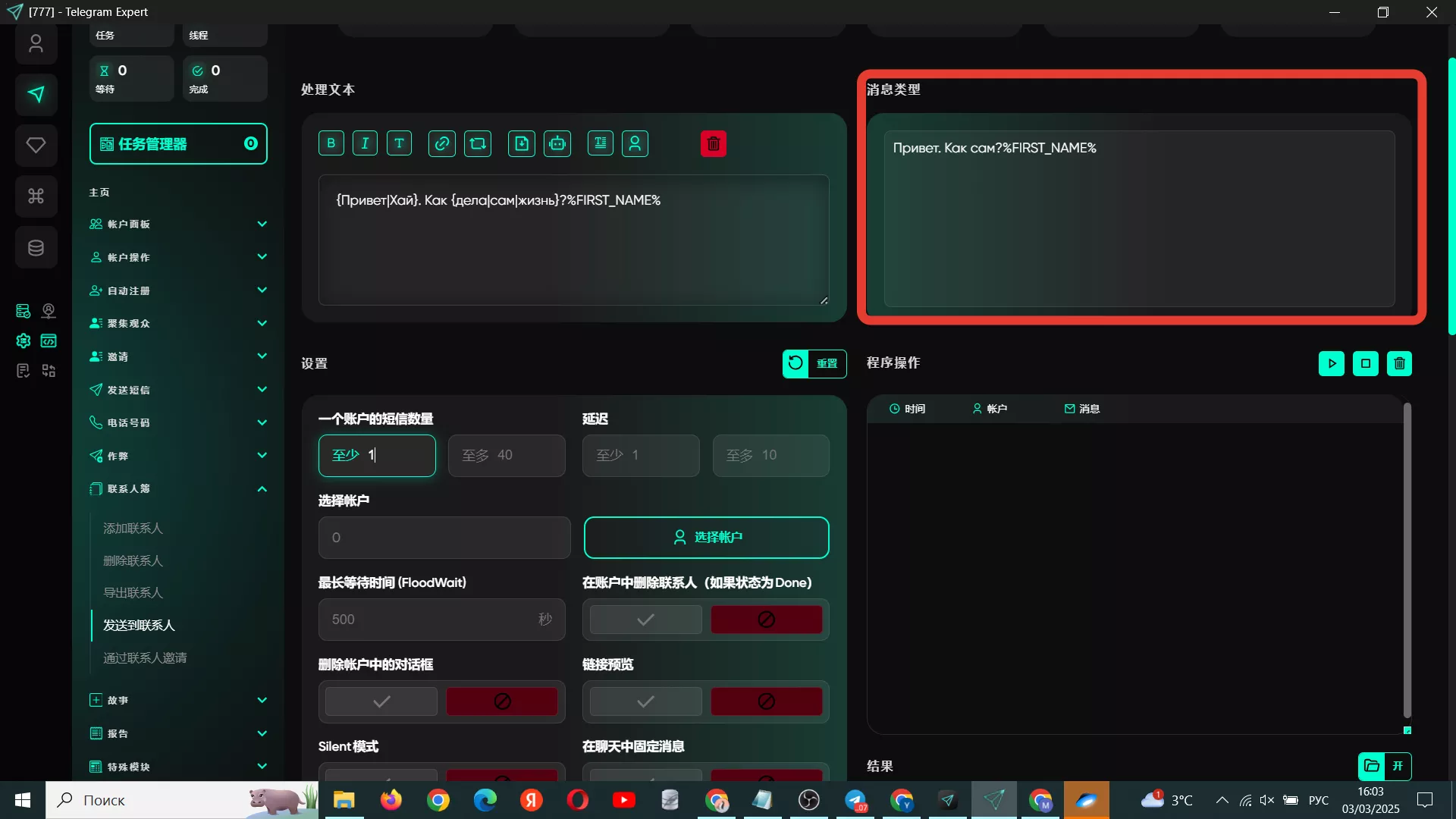Open the accounts icon in left sidebar
The width and height of the screenshot is (1456, 819).
36,44
